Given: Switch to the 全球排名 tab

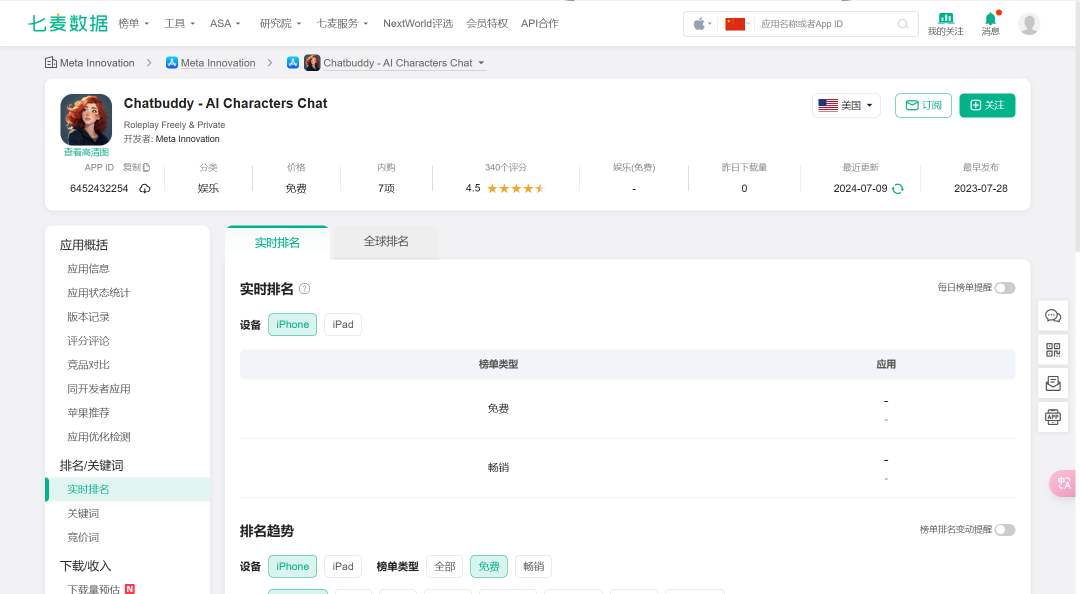Looking at the screenshot, I should (386, 242).
